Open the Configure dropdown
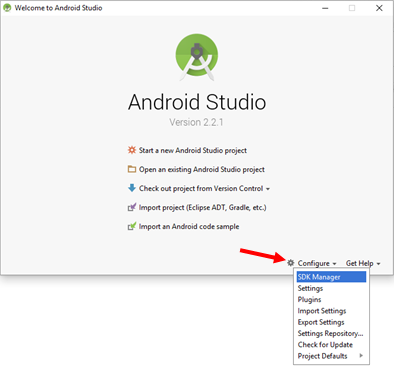This screenshot has height=366, width=394. (x=317, y=263)
